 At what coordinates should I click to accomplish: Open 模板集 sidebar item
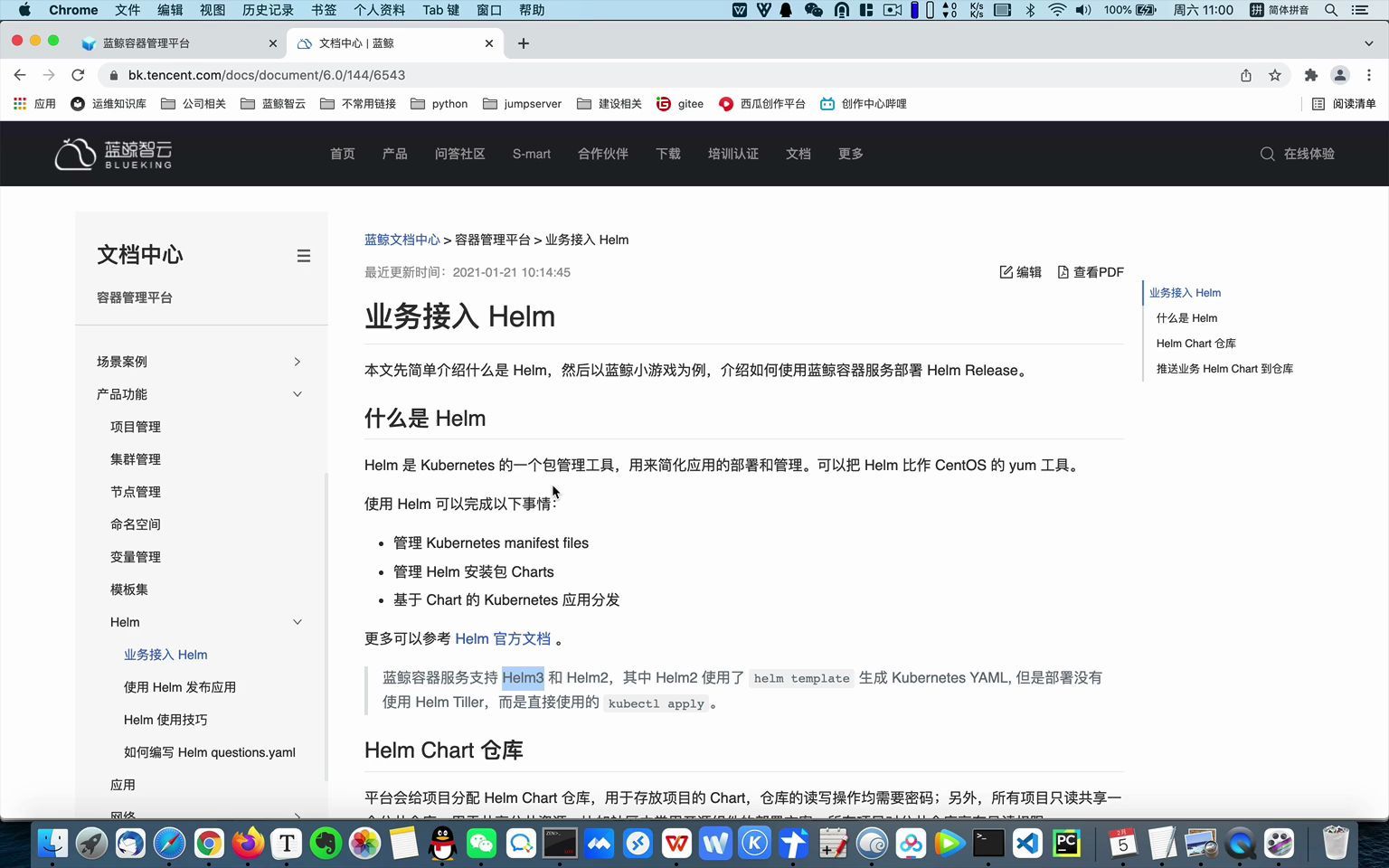pyautogui.click(x=129, y=590)
